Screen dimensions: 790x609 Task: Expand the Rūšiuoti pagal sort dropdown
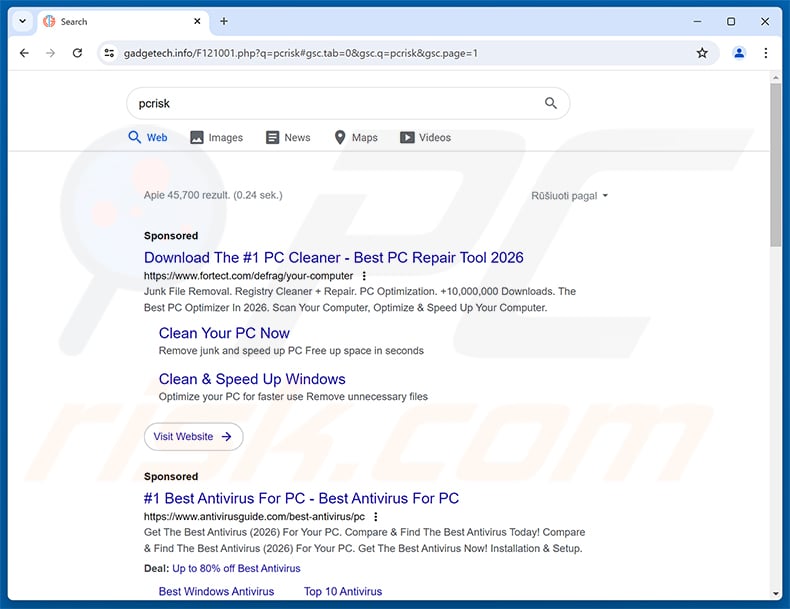click(x=569, y=195)
